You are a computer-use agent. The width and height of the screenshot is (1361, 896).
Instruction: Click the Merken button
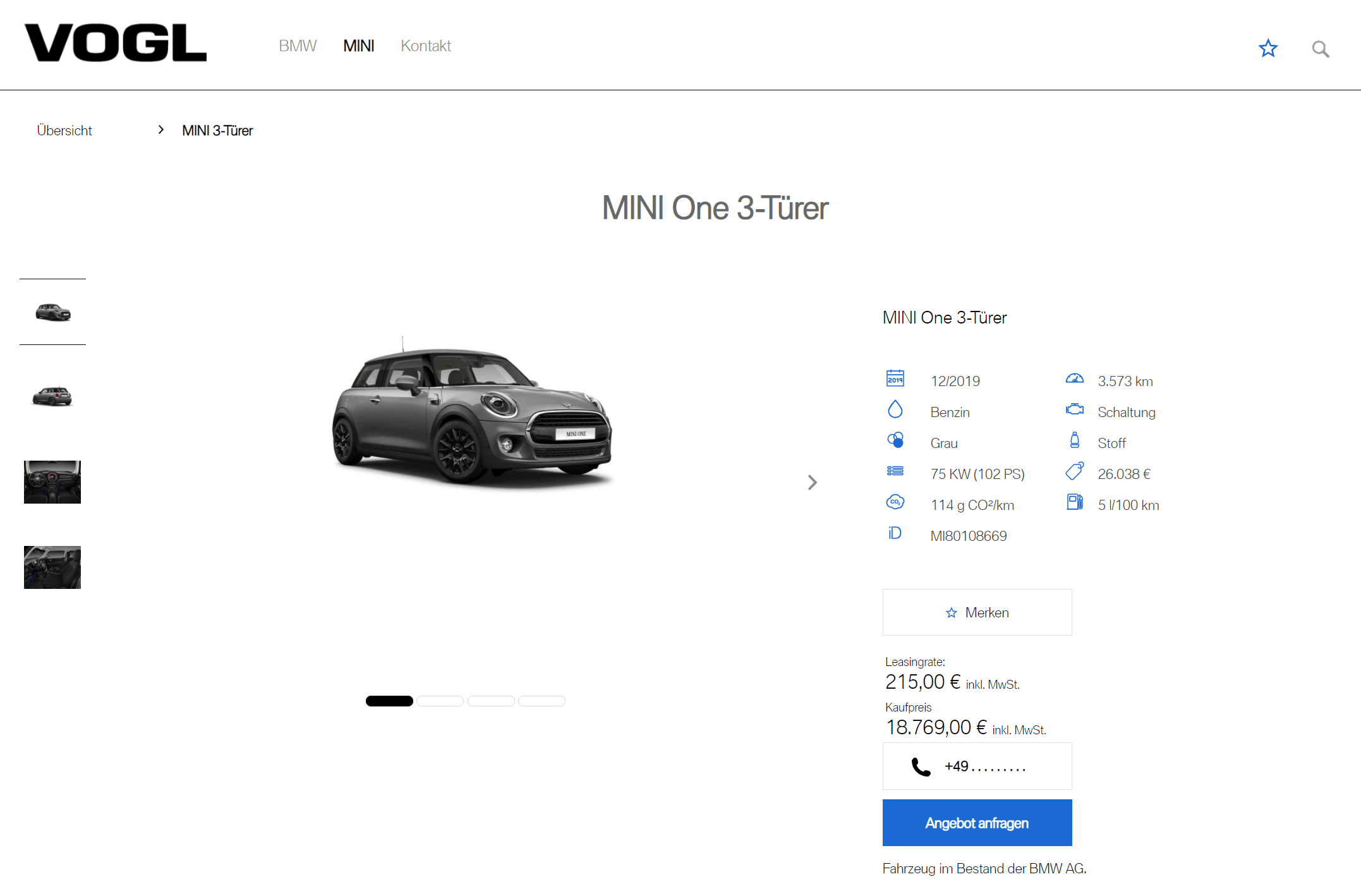(x=977, y=612)
